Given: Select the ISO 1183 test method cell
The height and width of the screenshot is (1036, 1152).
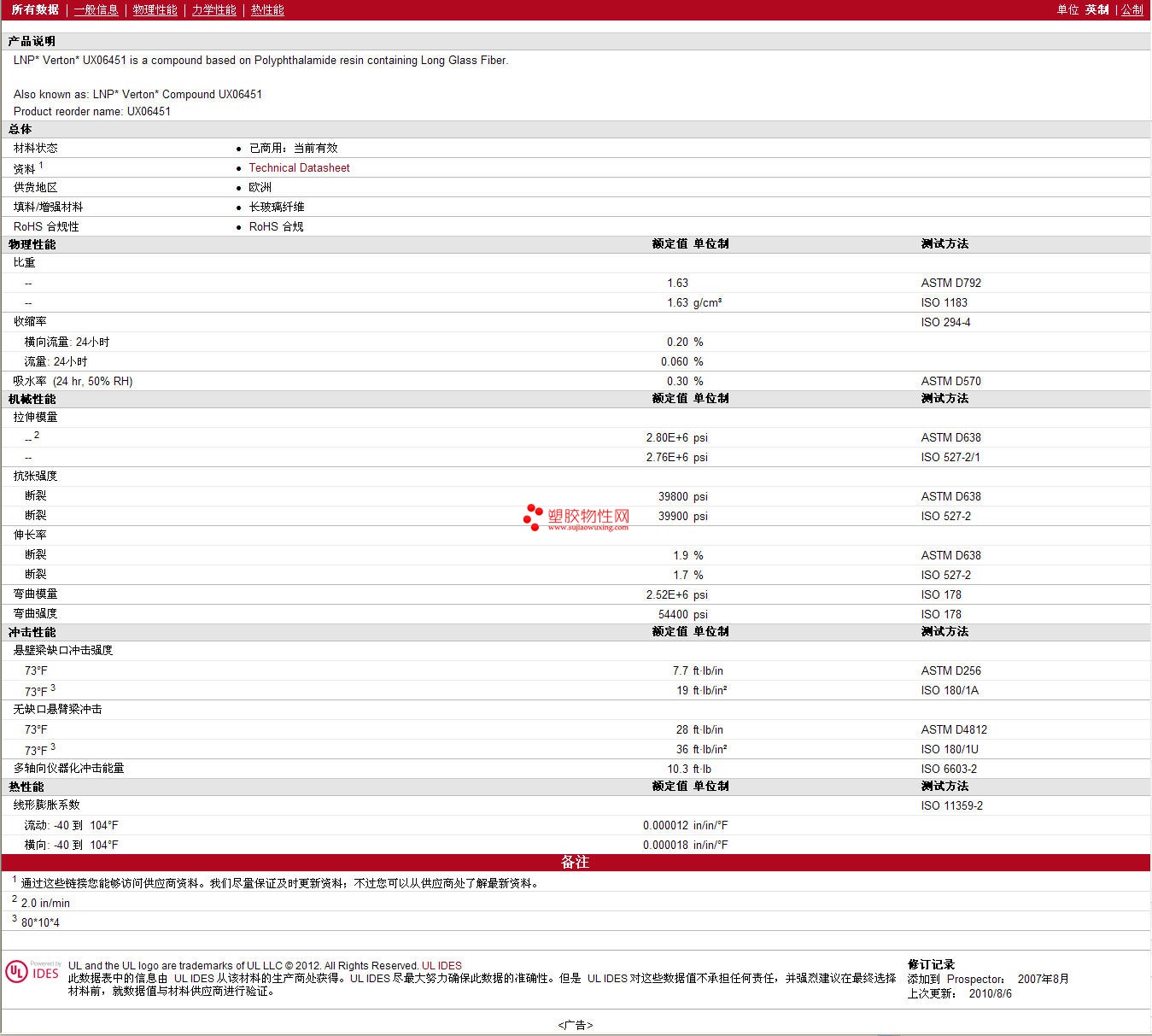Looking at the screenshot, I should click(x=944, y=302).
